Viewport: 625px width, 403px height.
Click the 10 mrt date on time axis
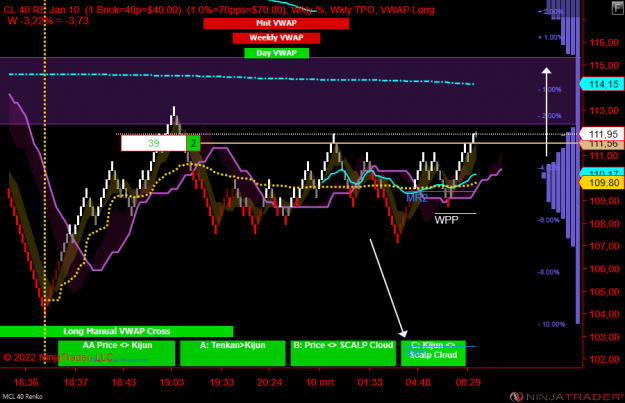pyautogui.click(x=319, y=383)
